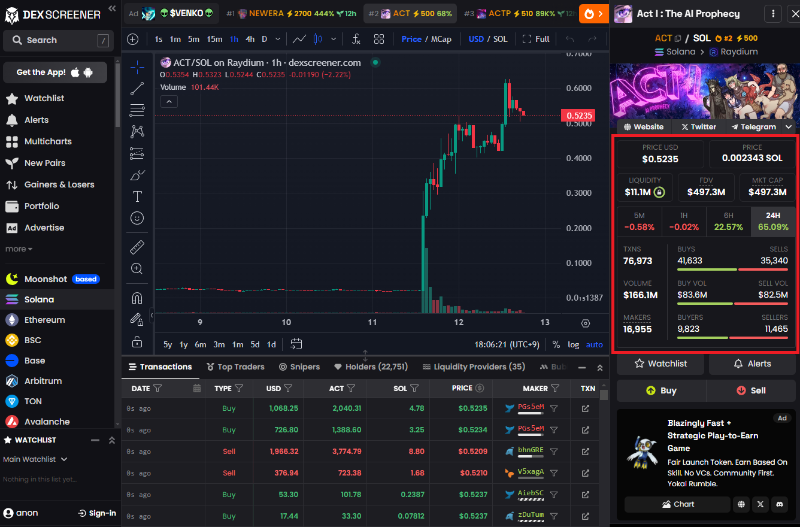
Task: Select the ruler measure tool
Action: click(137, 247)
